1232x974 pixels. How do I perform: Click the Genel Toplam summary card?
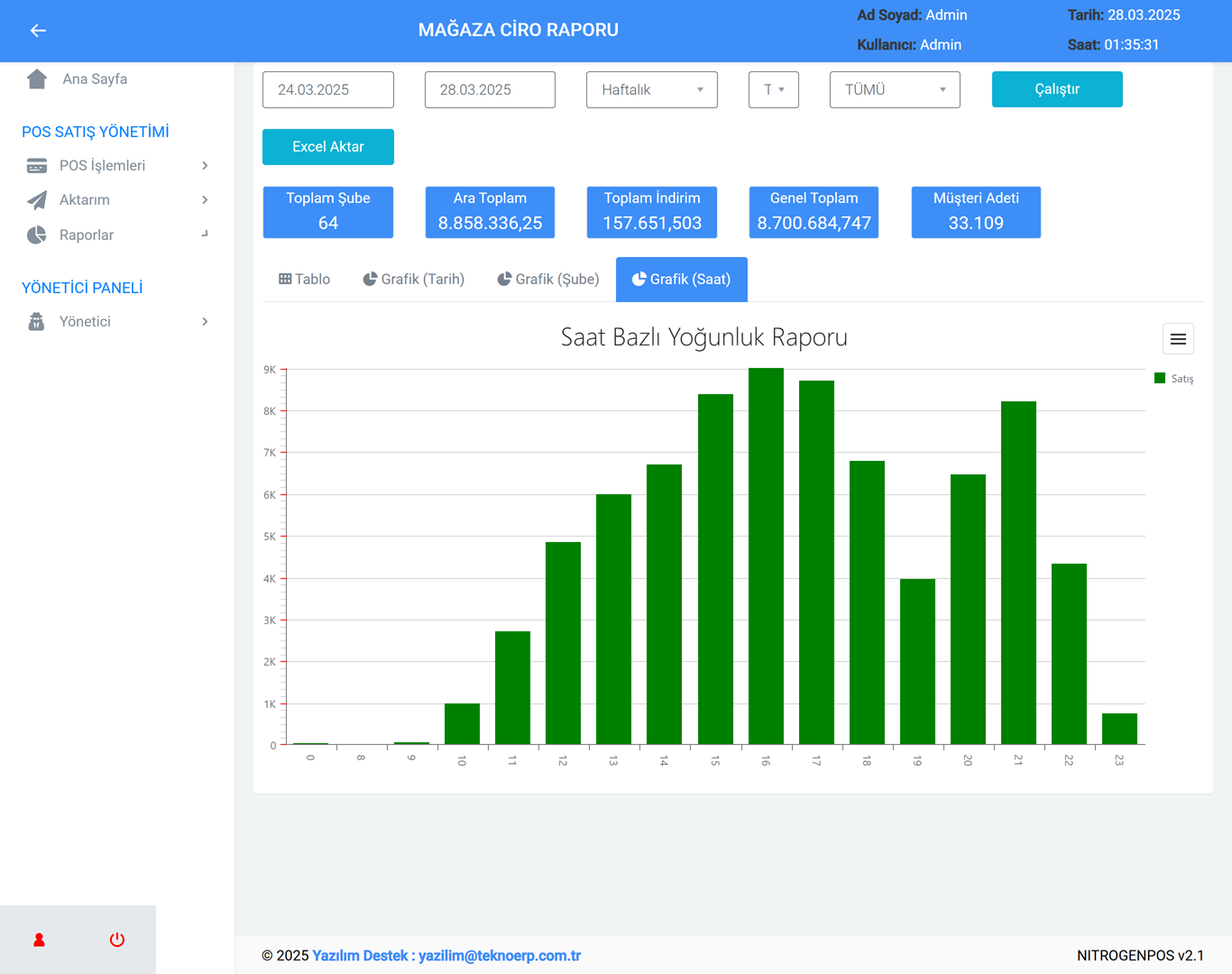coord(814,212)
